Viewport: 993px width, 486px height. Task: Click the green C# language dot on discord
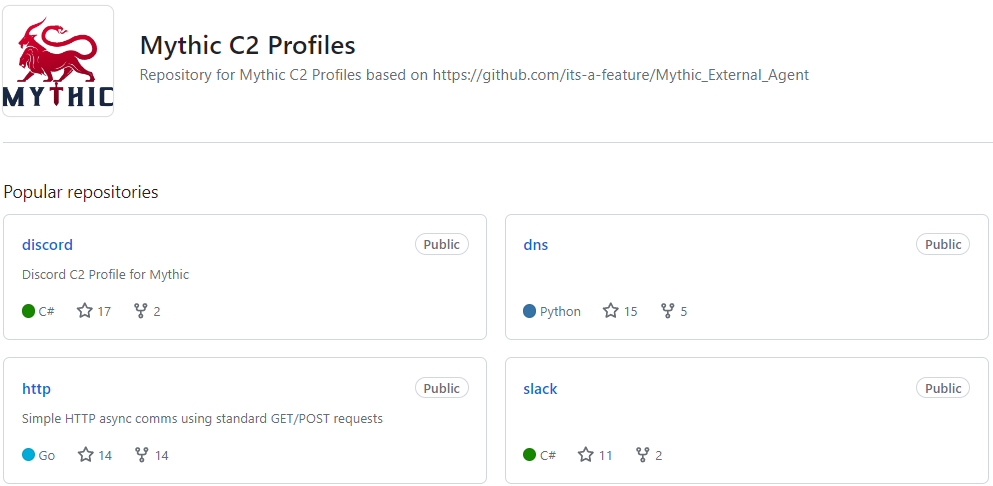click(x=29, y=311)
